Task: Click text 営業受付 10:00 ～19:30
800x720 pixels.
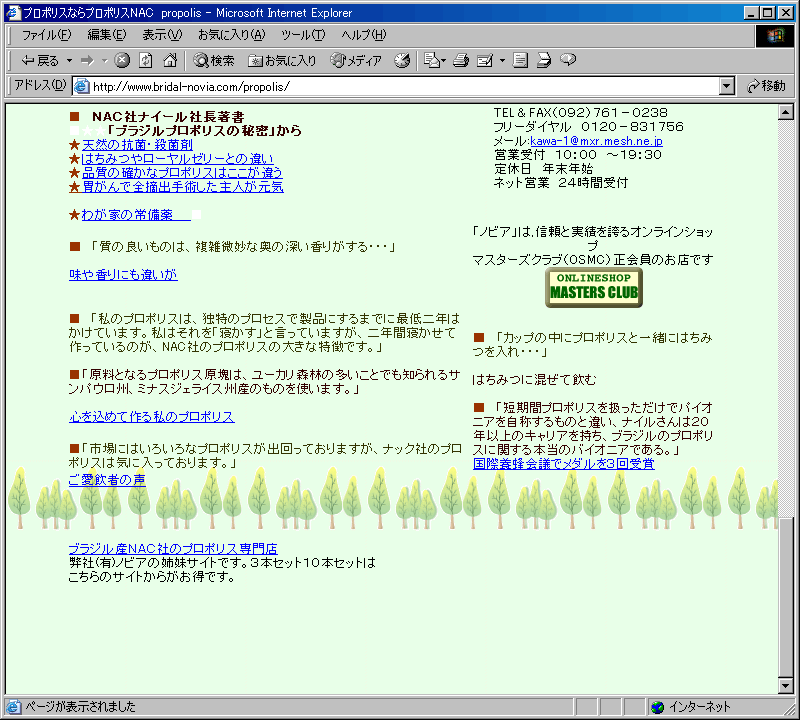Action: pos(578,155)
